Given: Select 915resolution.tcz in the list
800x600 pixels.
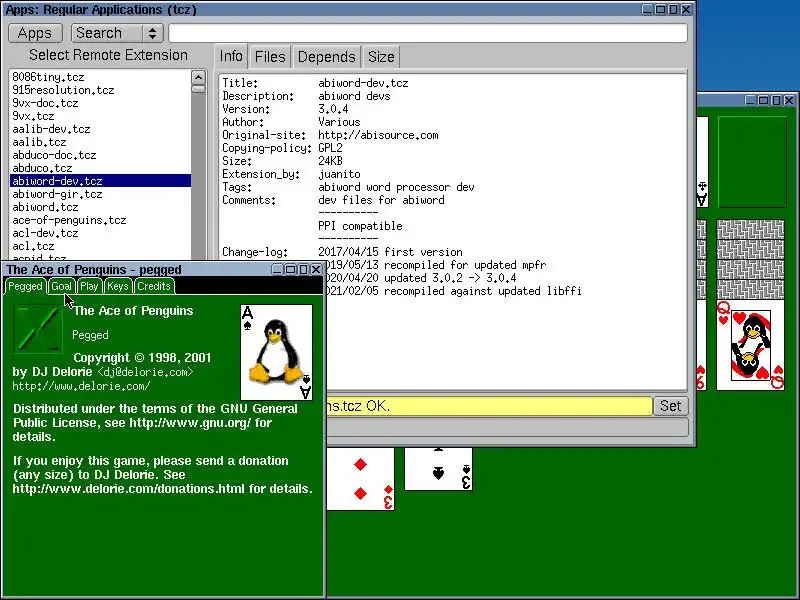Looking at the screenshot, I should (x=100, y=90).
